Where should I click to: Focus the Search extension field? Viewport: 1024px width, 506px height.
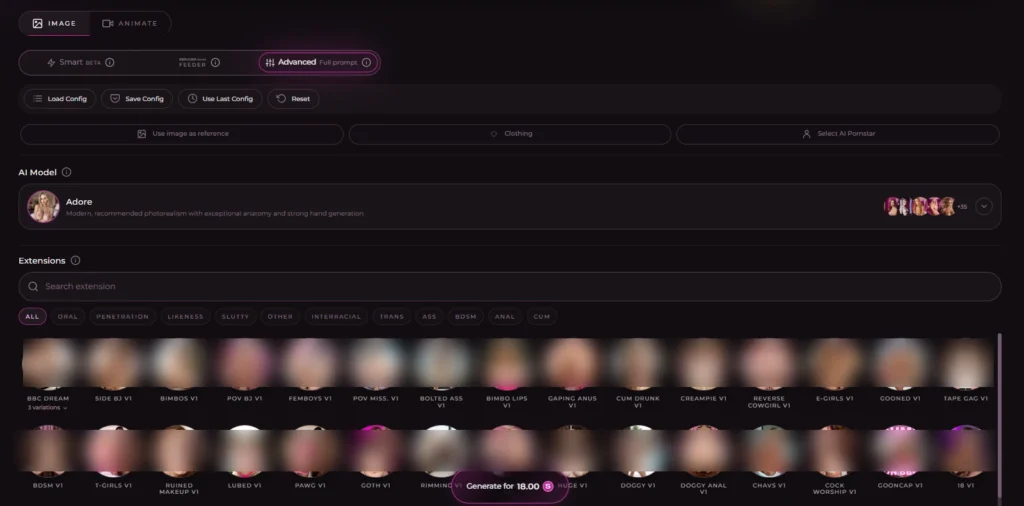509,287
